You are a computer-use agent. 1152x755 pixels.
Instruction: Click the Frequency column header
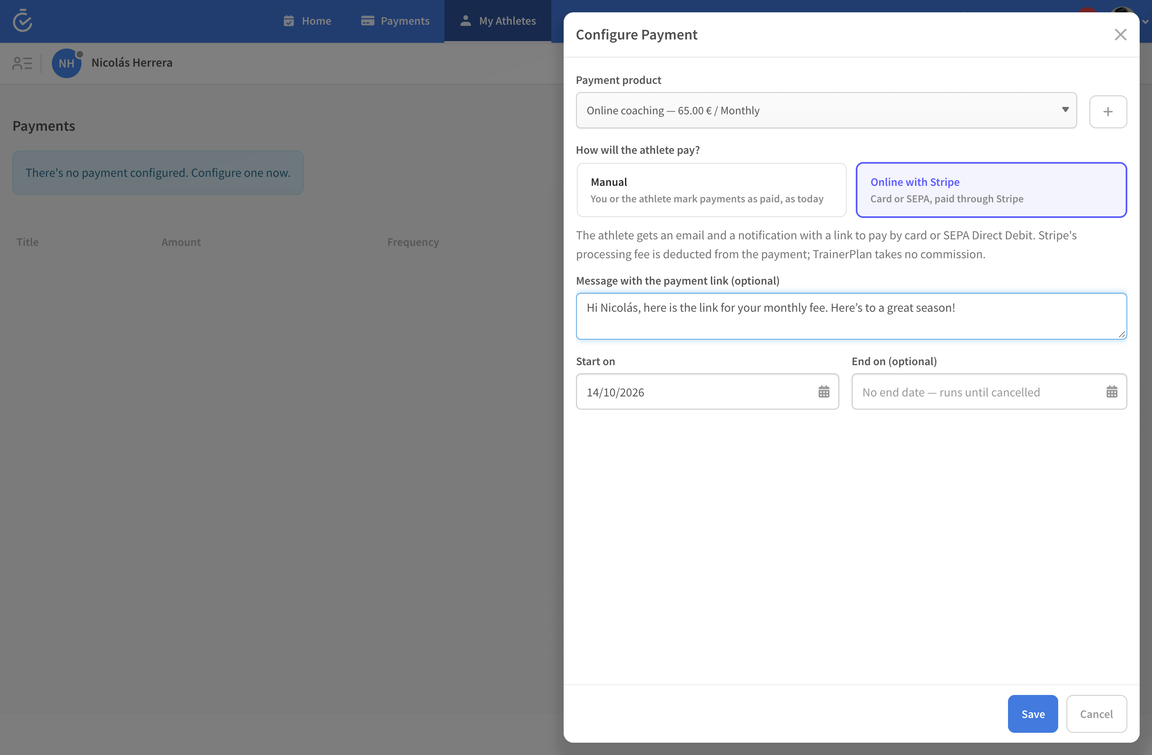click(x=413, y=242)
